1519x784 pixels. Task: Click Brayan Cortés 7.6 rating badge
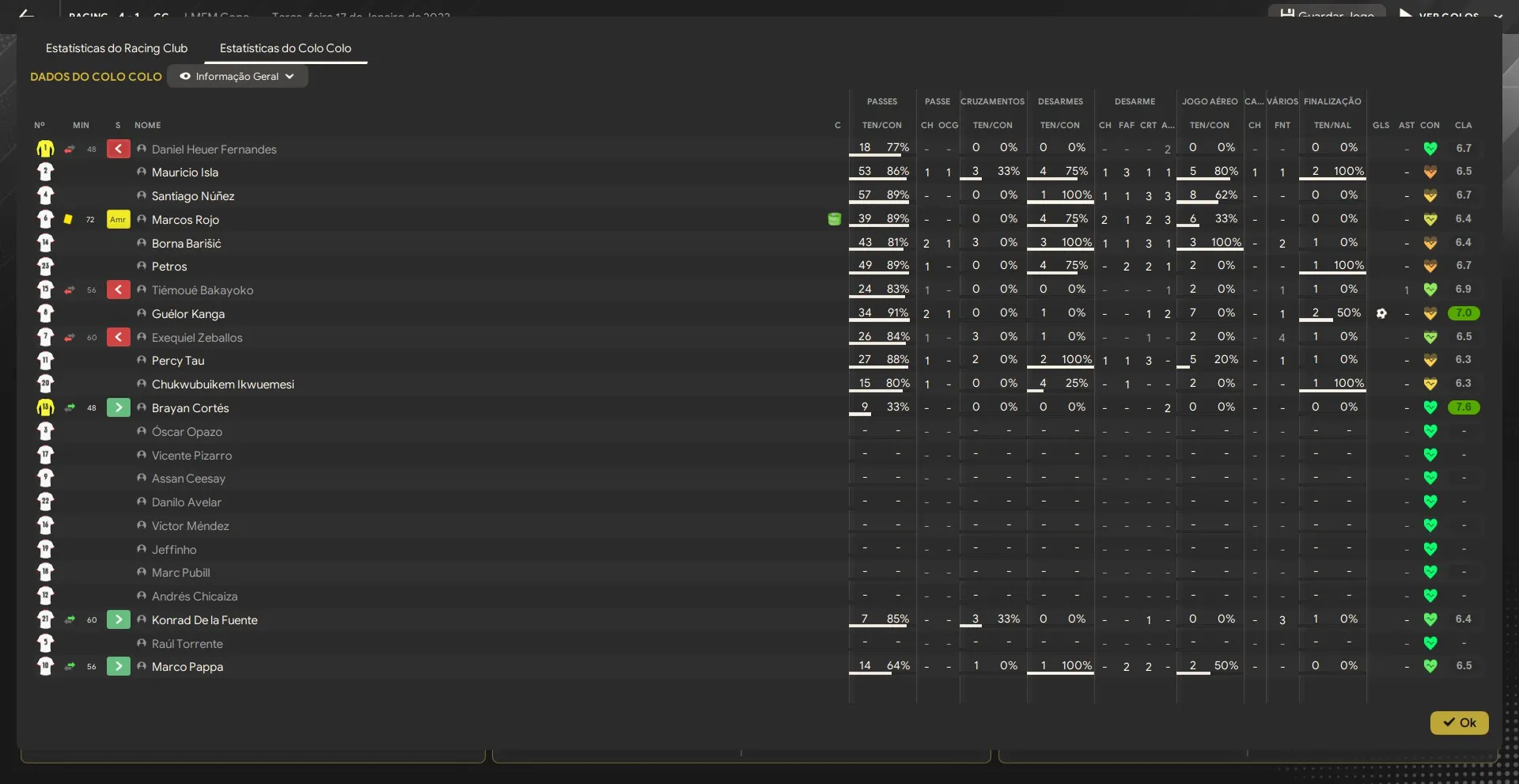(x=1464, y=407)
